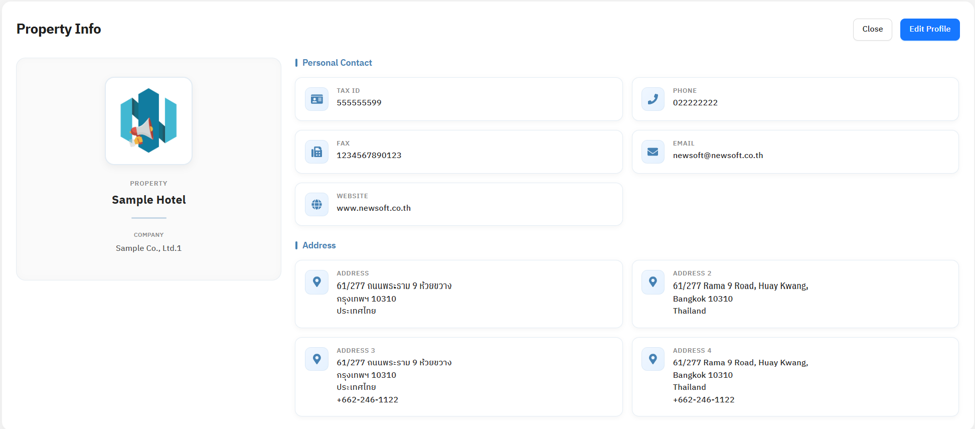Image resolution: width=975 pixels, height=429 pixels.
Task: Click the Sample Hotel logo image
Action: 149,121
